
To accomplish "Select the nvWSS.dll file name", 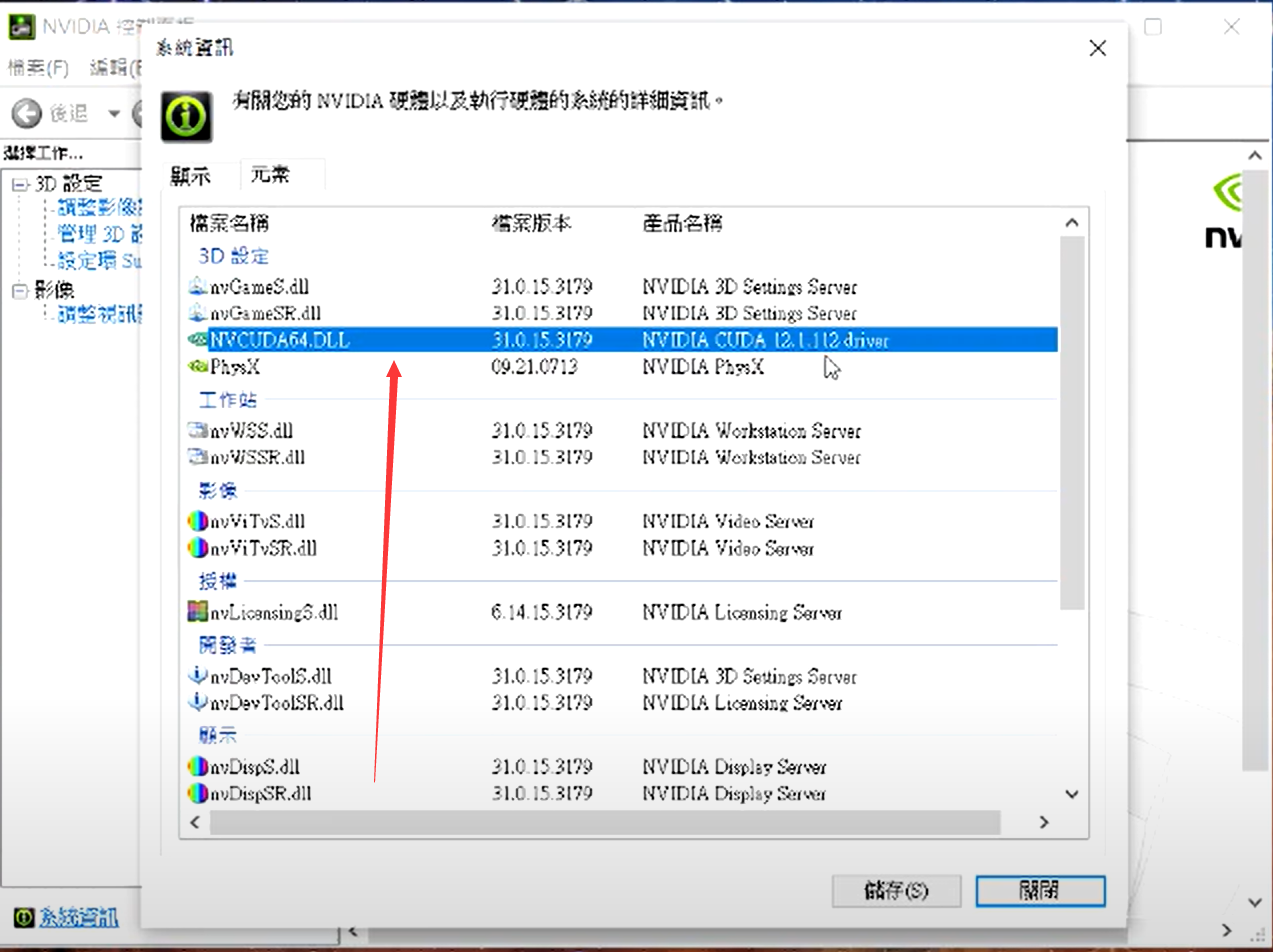I will point(251,431).
